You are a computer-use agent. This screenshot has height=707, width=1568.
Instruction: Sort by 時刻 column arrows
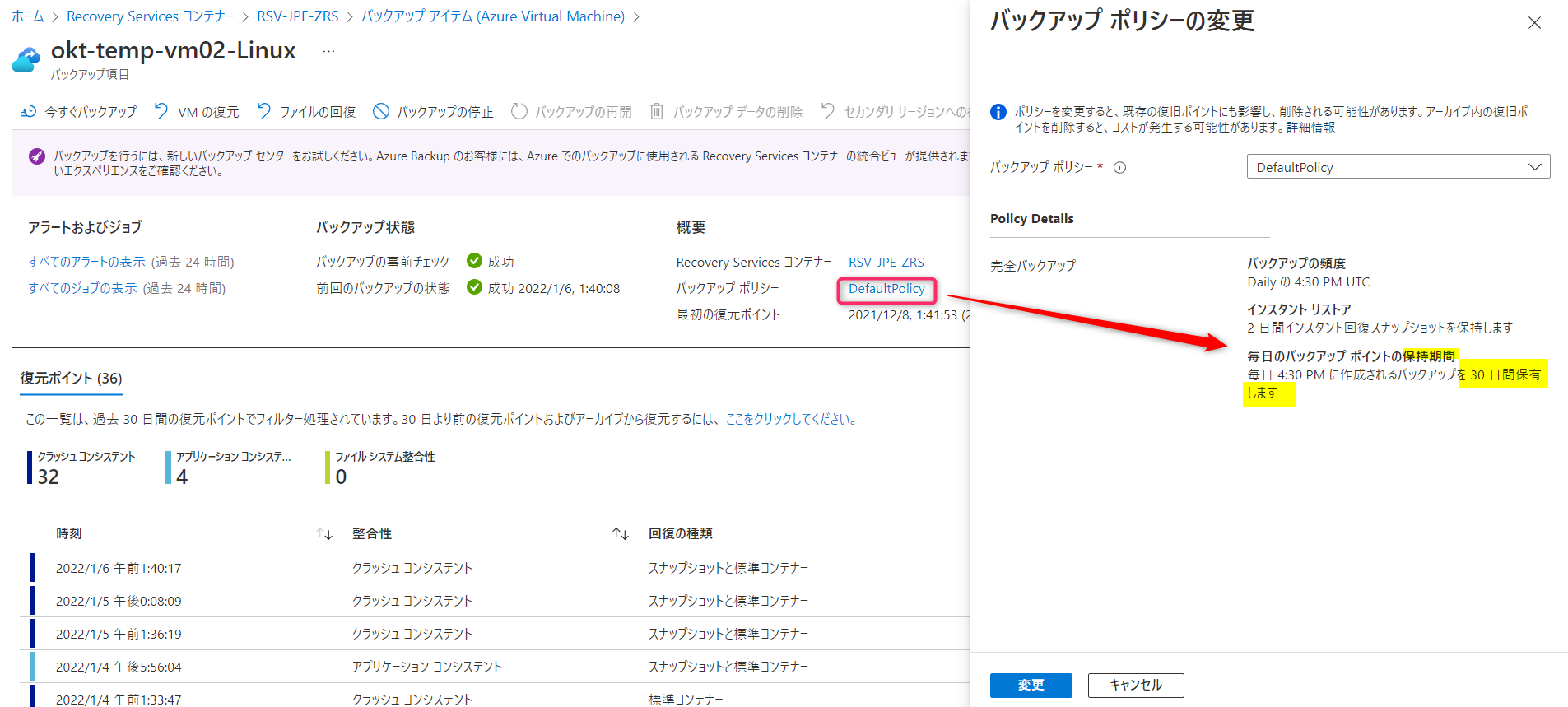(x=324, y=534)
